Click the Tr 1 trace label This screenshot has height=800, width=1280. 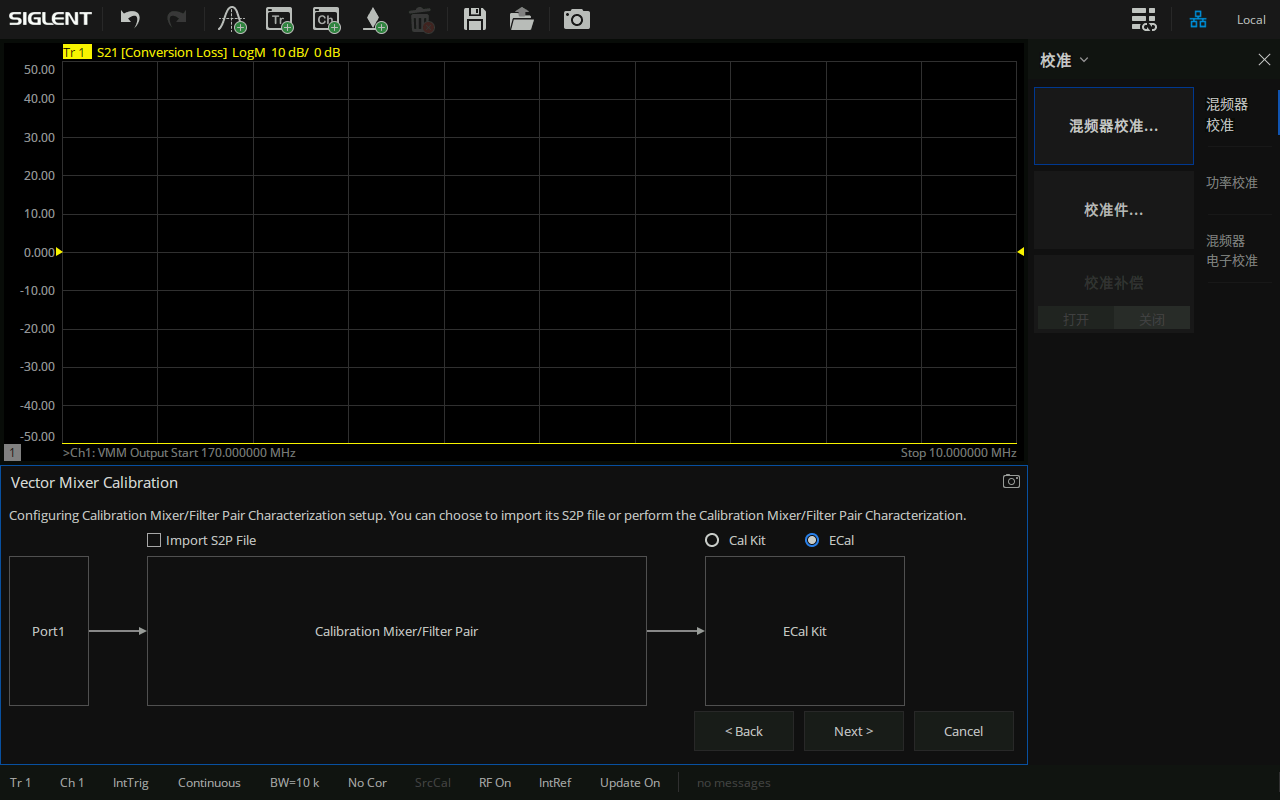(x=75, y=52)
